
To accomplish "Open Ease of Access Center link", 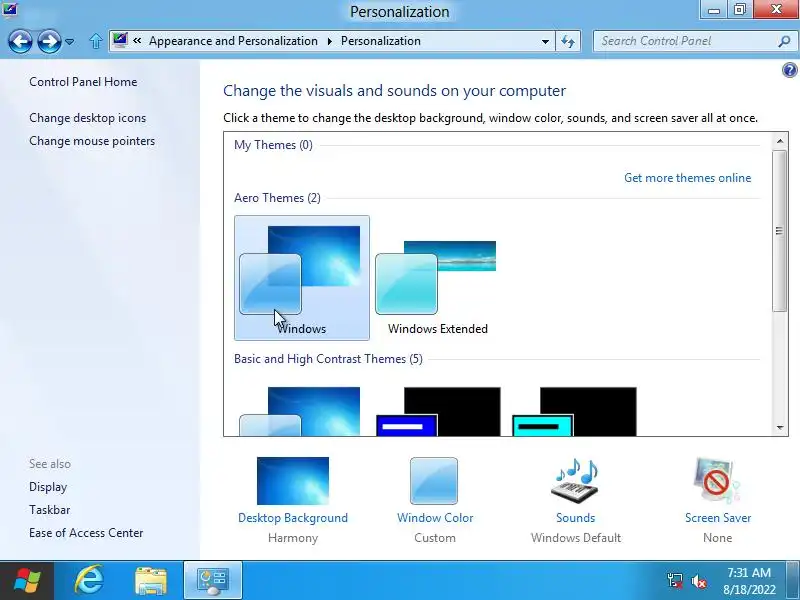I will click(86, 533).
